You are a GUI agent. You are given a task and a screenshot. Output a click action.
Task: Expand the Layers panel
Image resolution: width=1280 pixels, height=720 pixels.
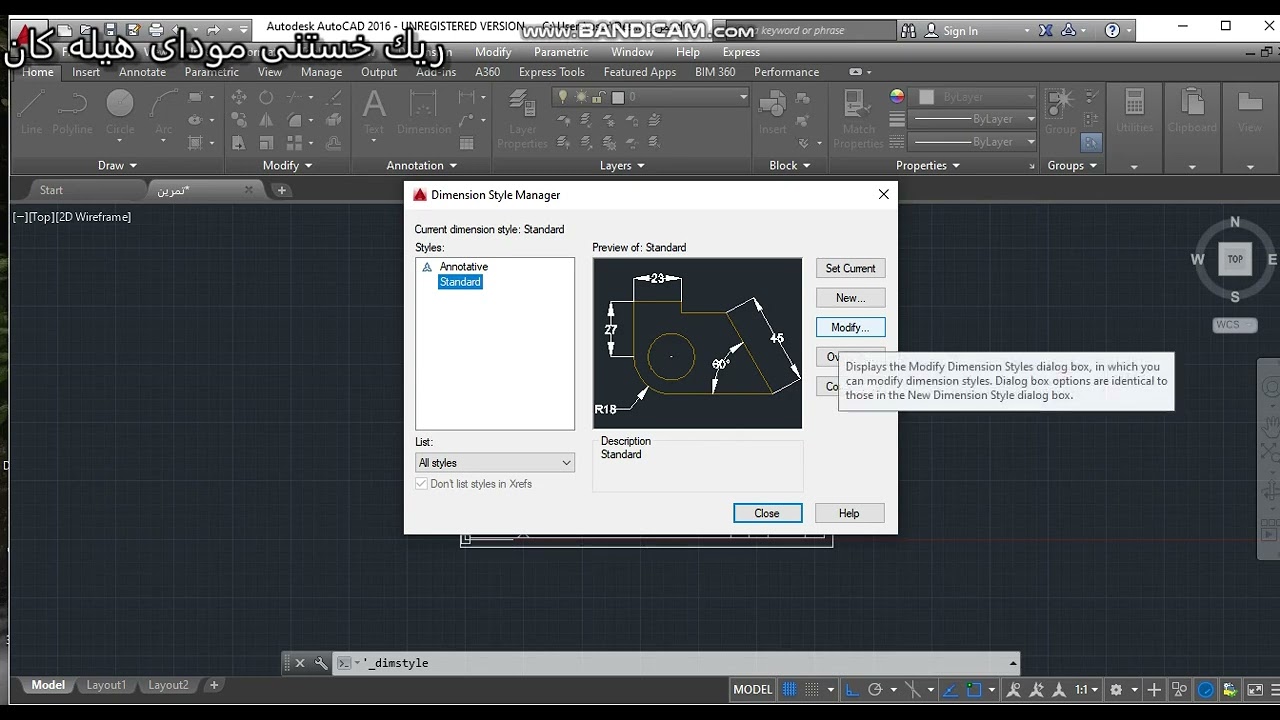click(622, 166)
